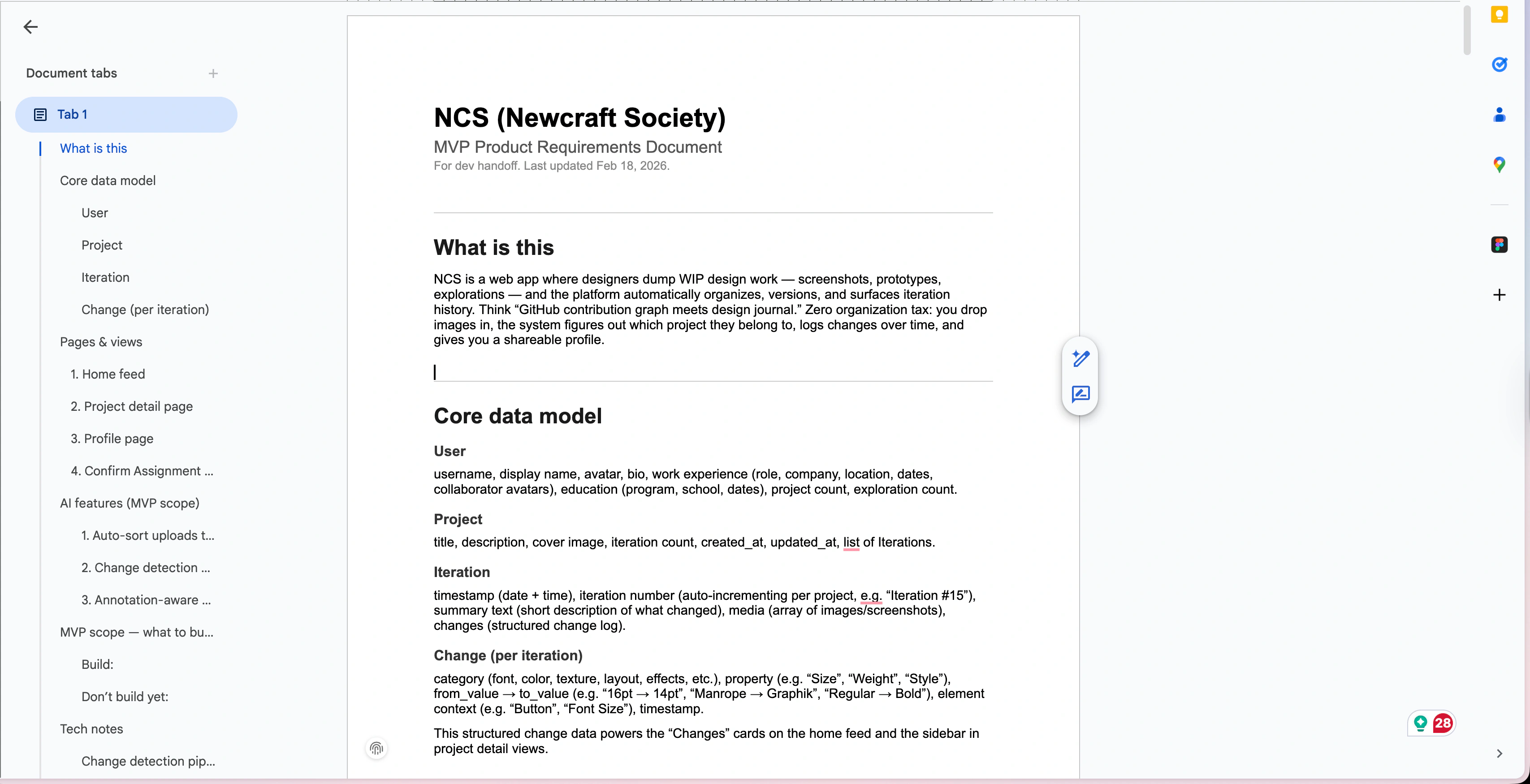This screenshot has height=784, width=1530.
Task: Open the Figma add-on icon
Action: [x=1499, y=245]
